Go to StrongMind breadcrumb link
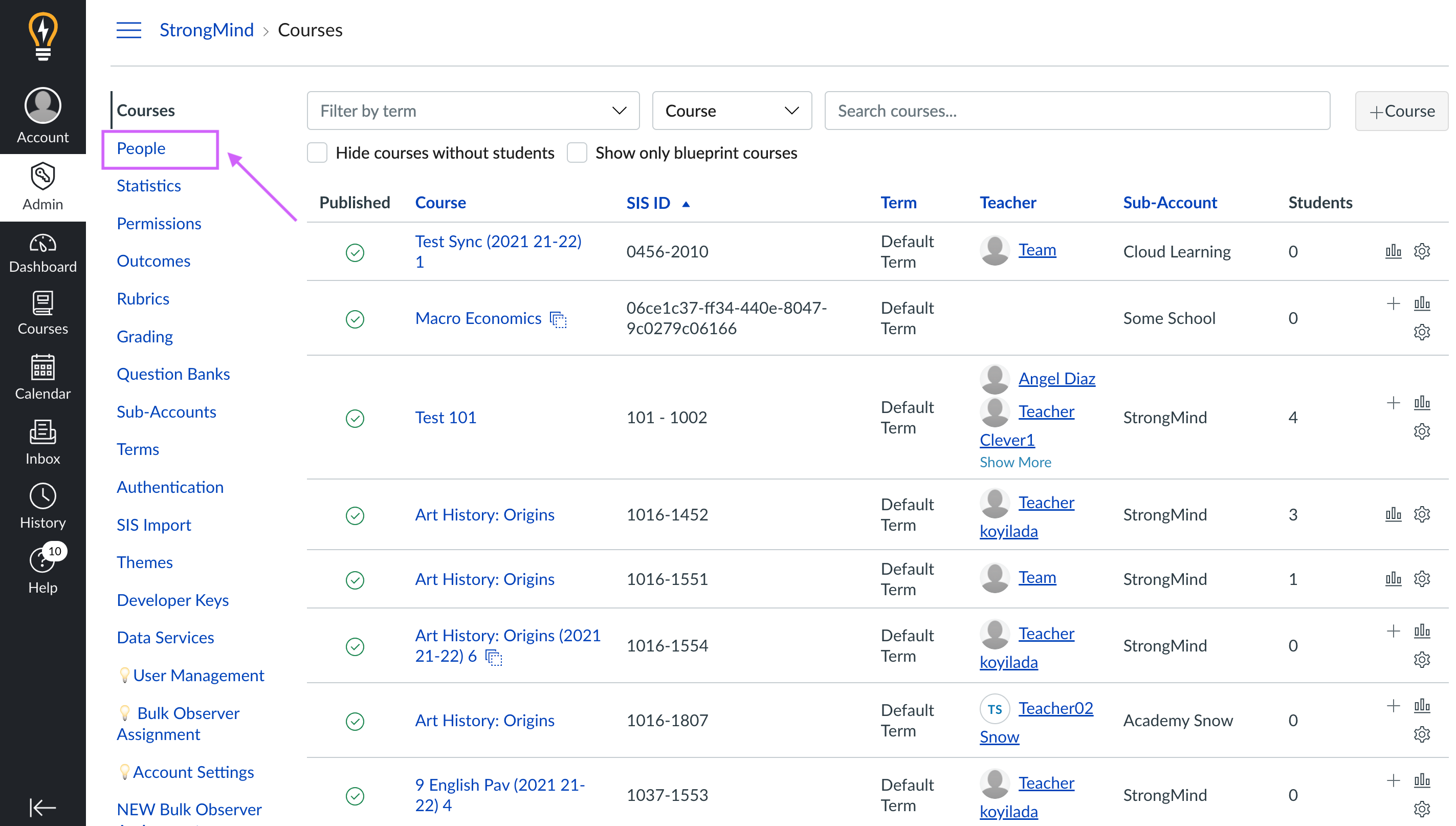 tap(206, 30)
